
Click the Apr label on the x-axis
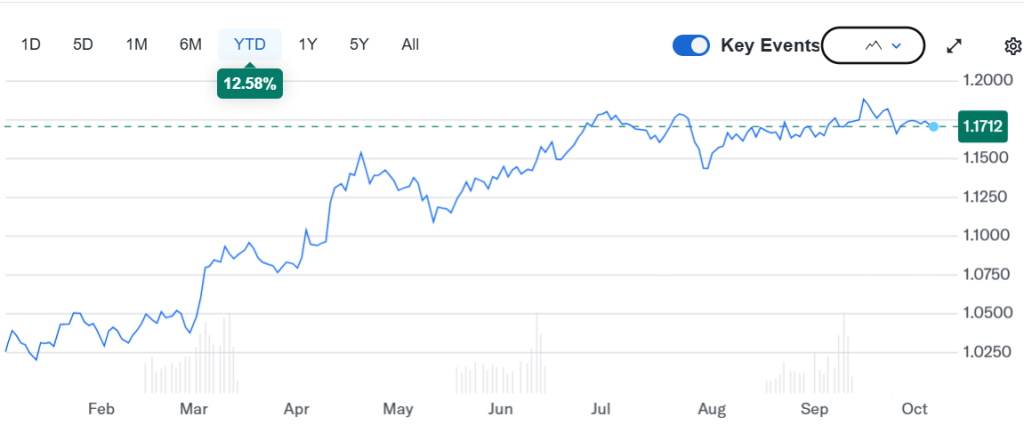coord(296,409)
